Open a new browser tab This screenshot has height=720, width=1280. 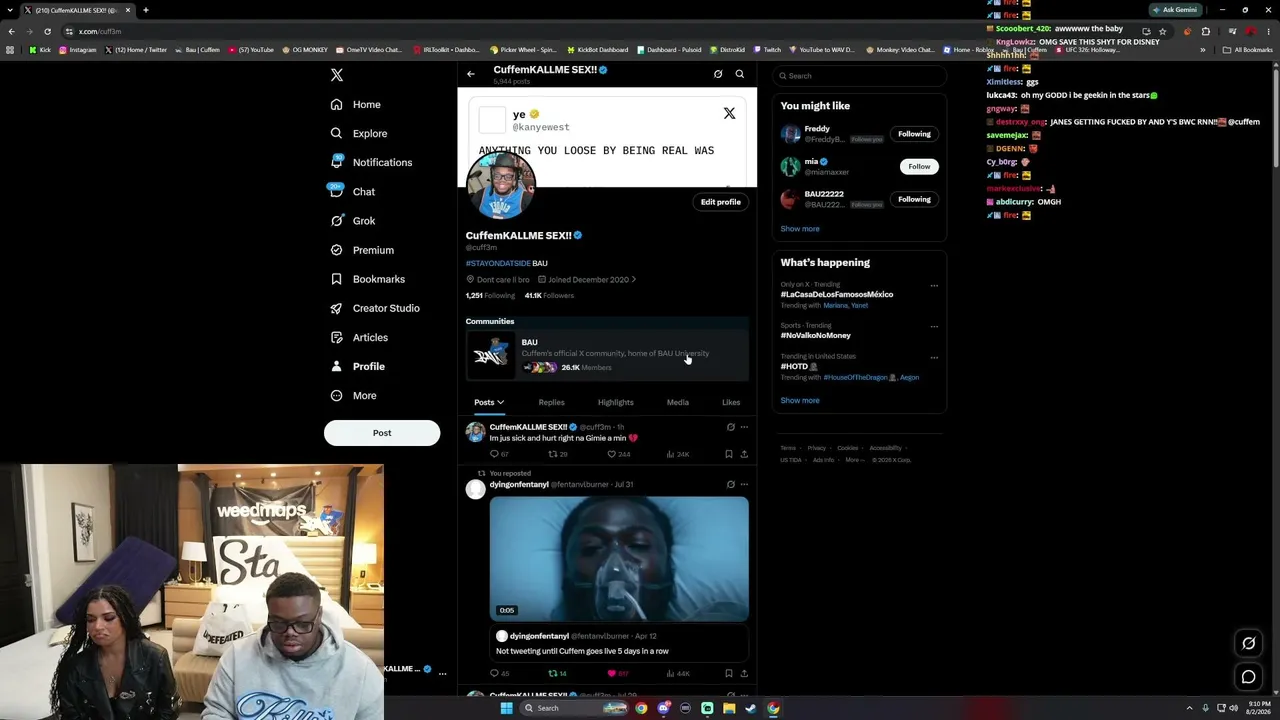[x=145, y=10]
